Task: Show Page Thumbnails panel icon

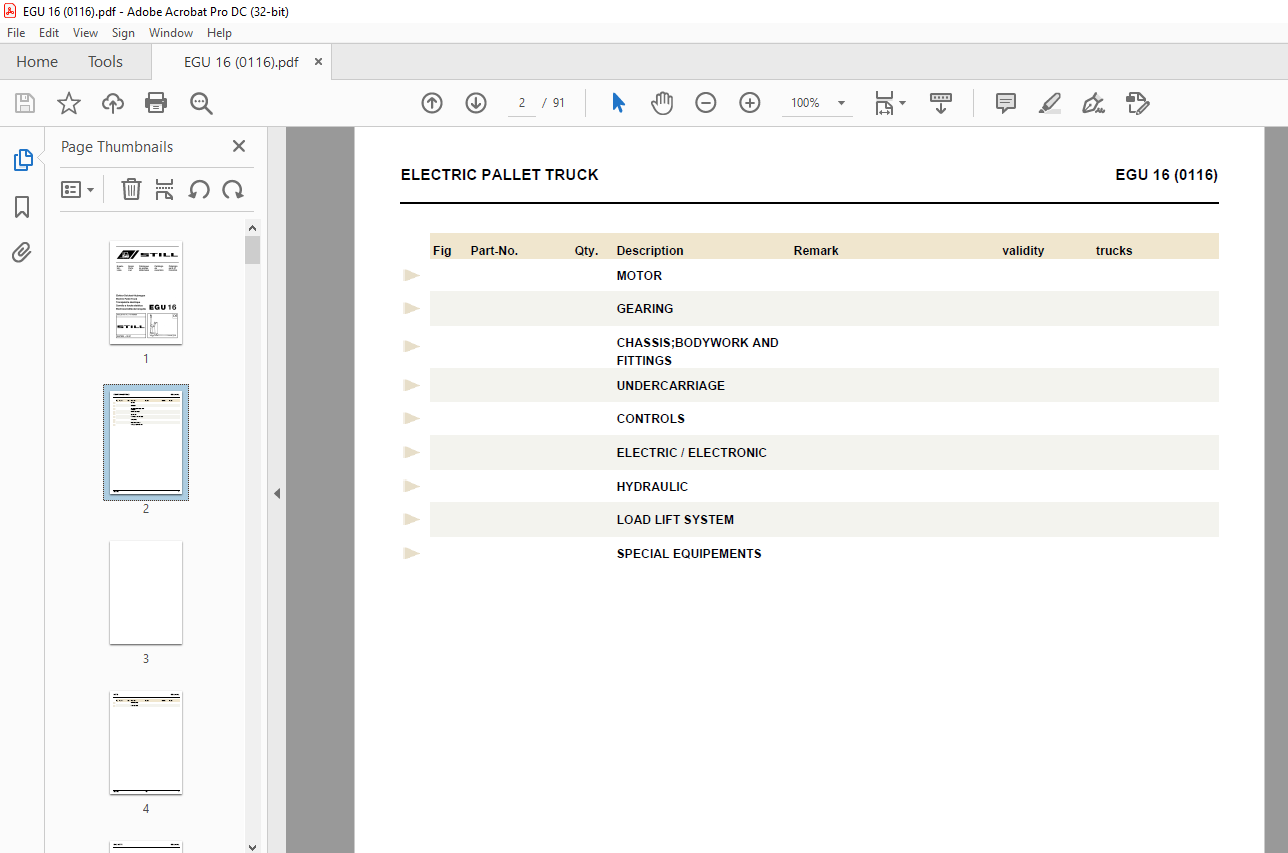Action: coord(22,159)
